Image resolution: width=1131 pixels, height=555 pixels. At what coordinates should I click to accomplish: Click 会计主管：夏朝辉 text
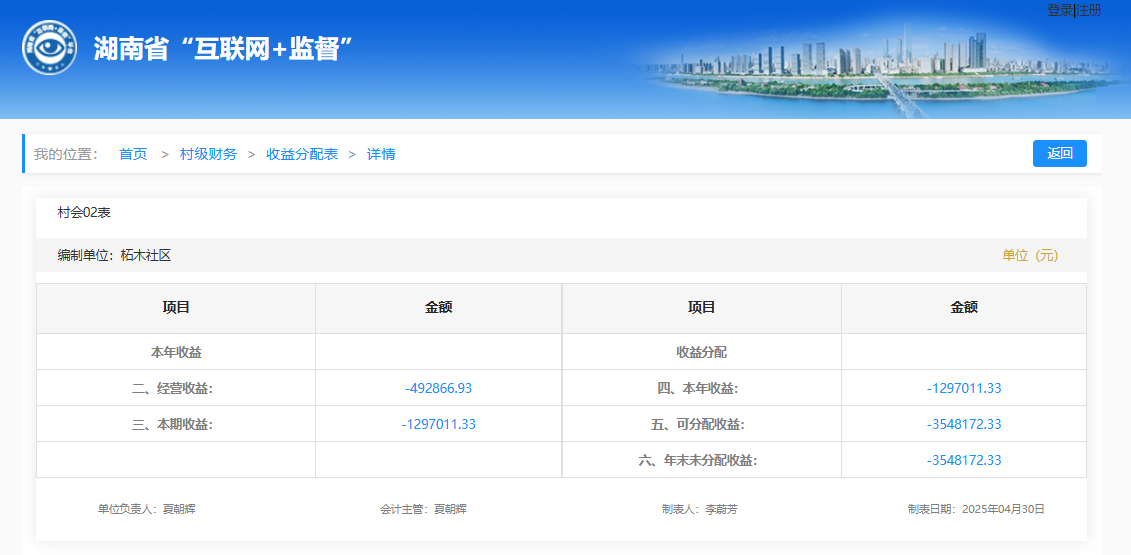[423, 510]
